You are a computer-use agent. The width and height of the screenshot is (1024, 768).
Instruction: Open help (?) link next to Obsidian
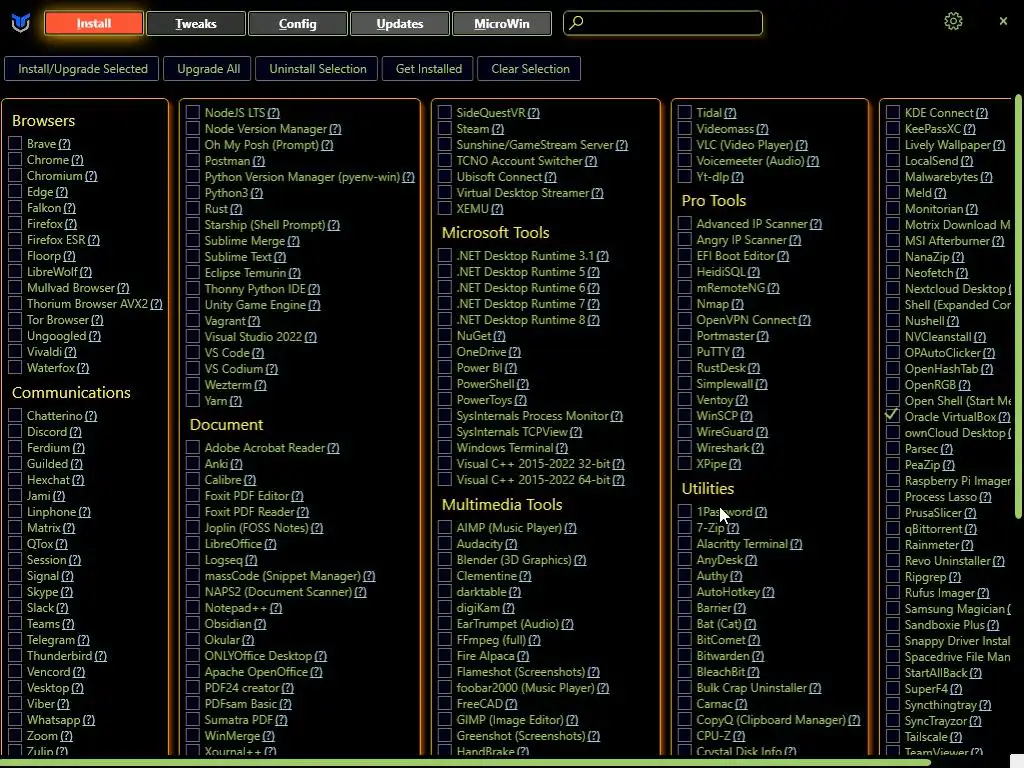pos(260,624)
